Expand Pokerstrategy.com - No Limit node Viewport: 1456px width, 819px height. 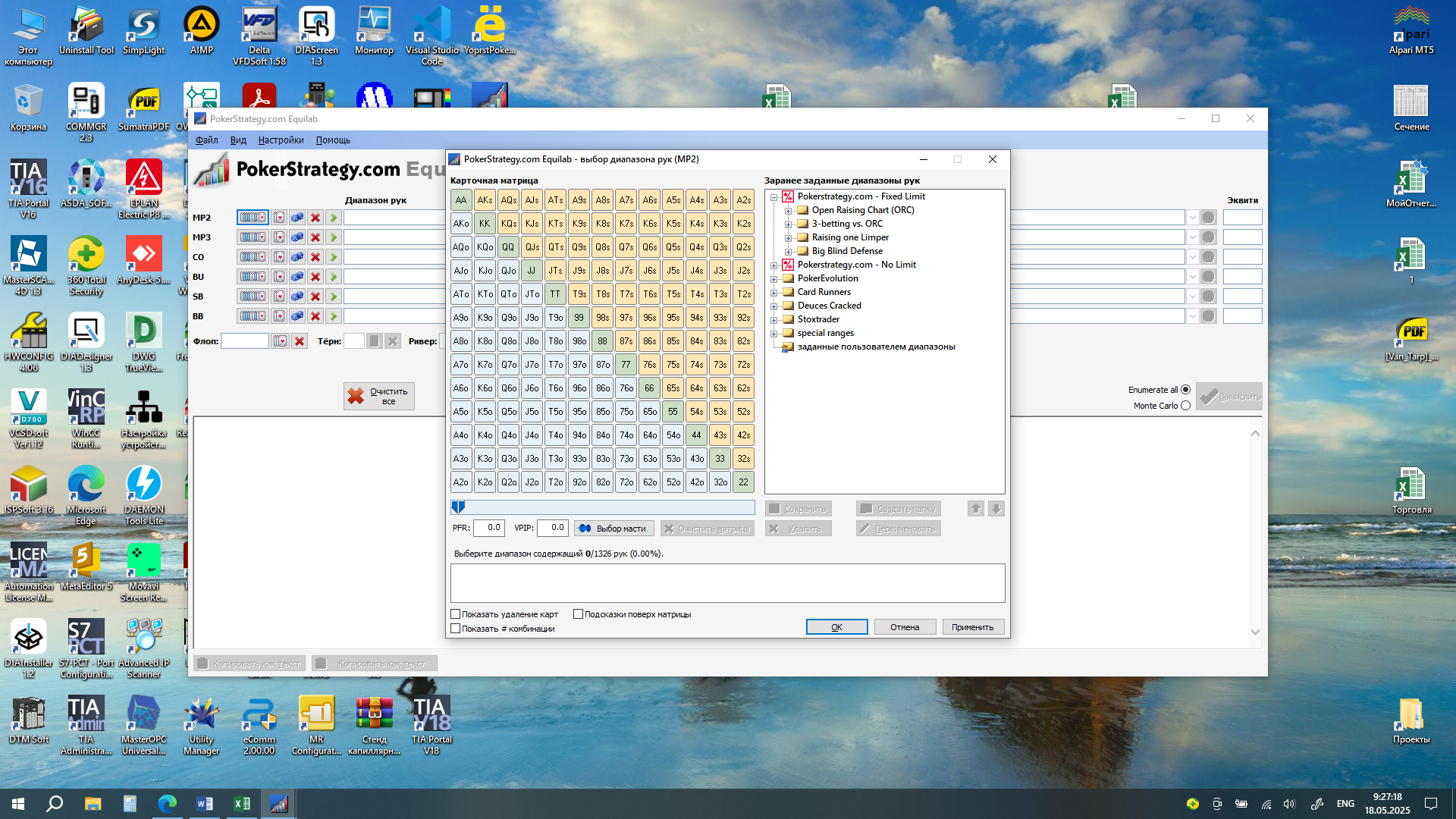(774, 265)
